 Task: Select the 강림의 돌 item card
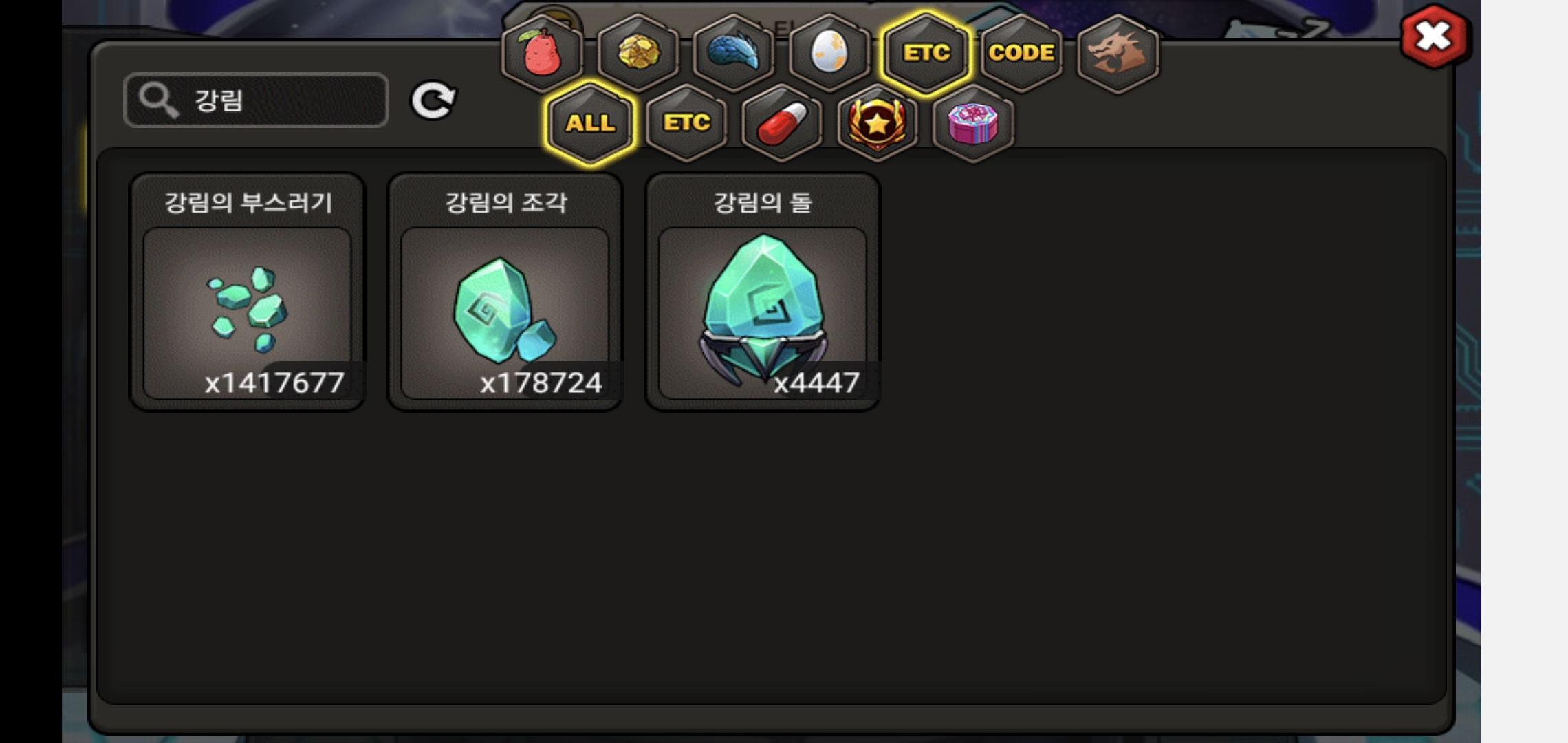tap(762, 292)
